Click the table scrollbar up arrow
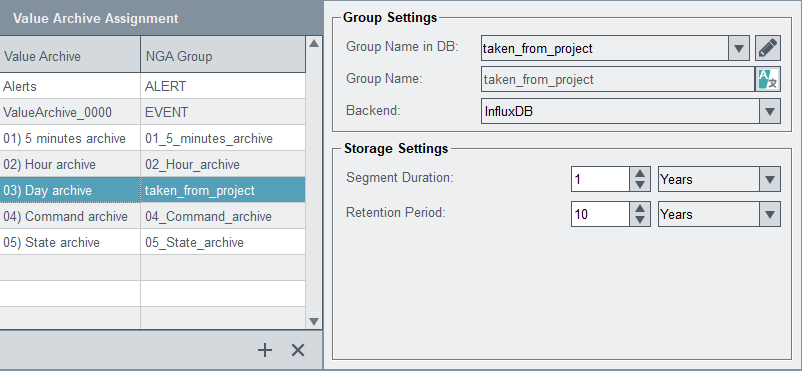 [314, 43]
